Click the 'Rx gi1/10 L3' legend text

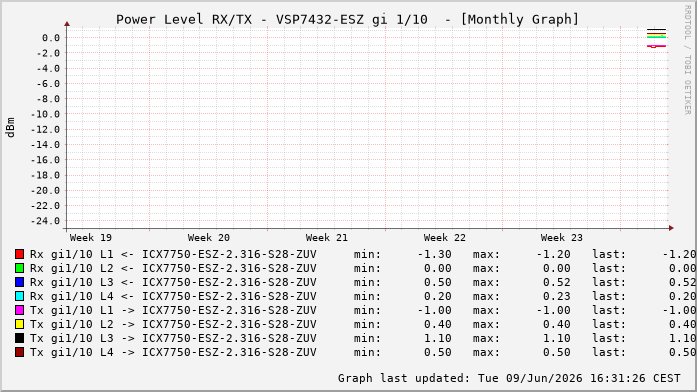[x=72, y=282]
